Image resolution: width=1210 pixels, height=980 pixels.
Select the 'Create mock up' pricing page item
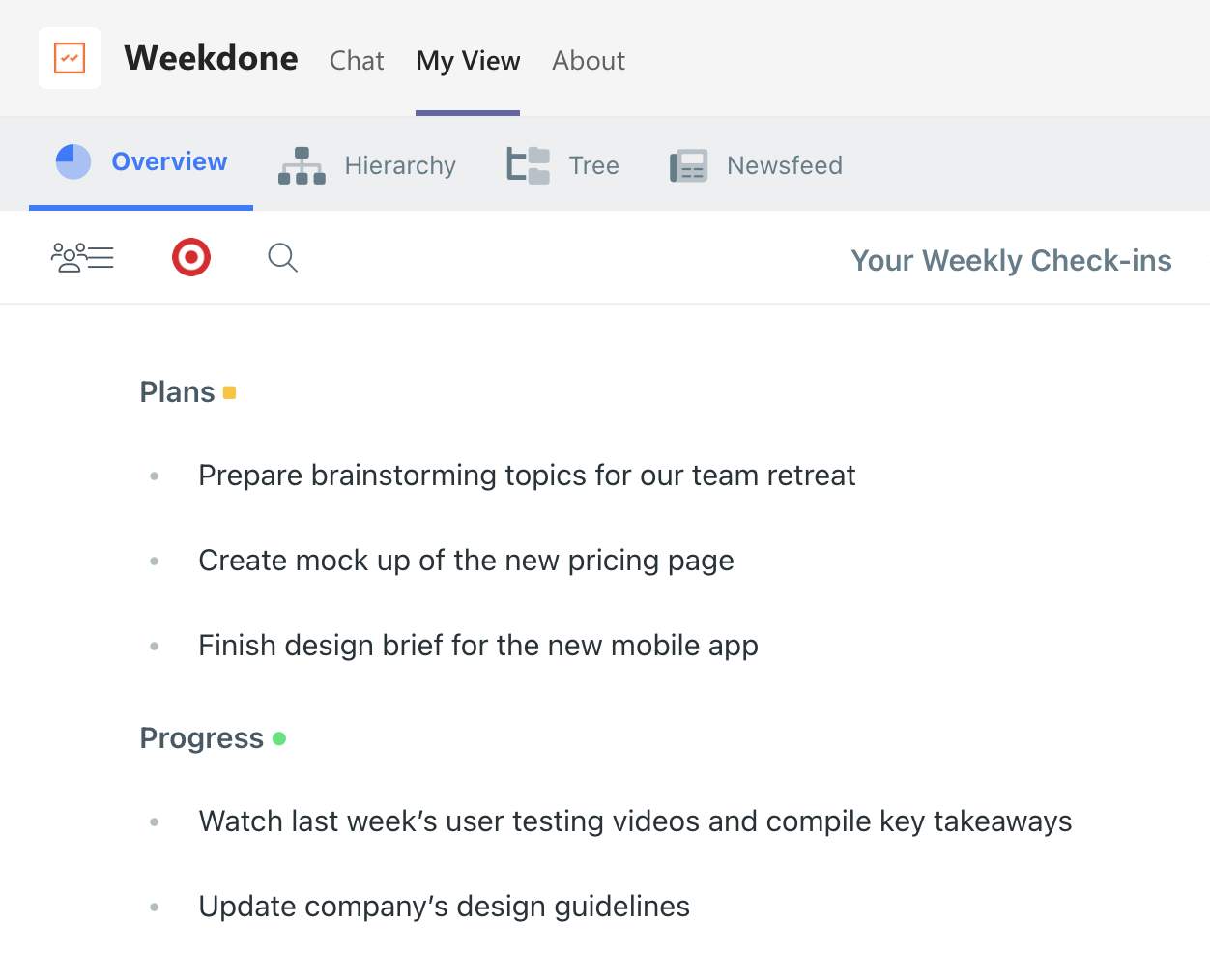[466, 561]
